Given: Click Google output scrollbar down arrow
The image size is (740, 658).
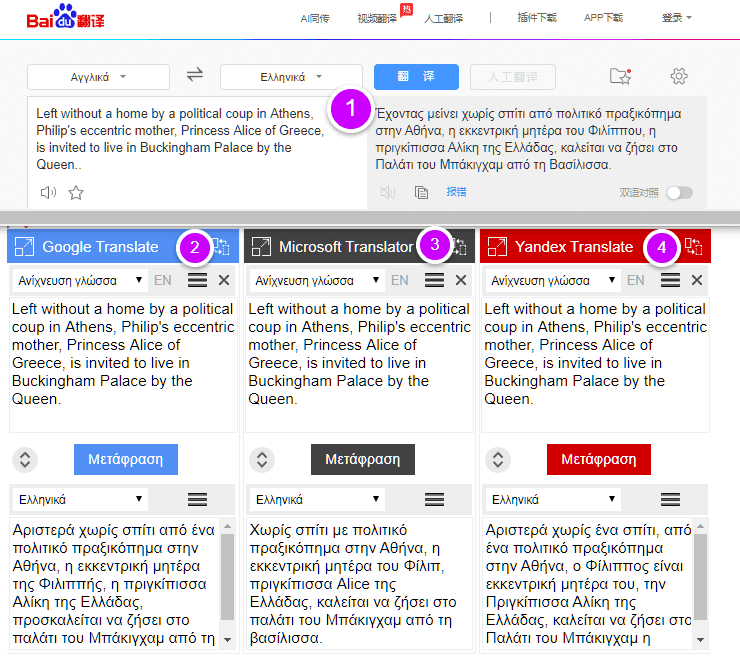Looking at the screenshot, I should click(227, 640).
